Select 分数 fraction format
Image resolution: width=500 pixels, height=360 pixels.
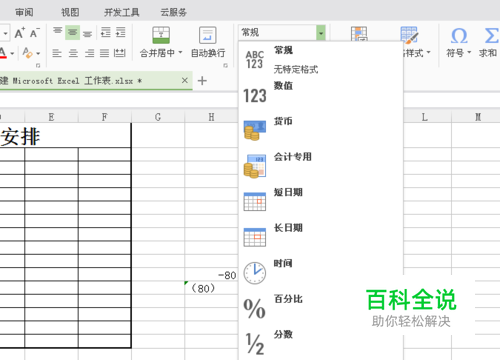[321, 343]
